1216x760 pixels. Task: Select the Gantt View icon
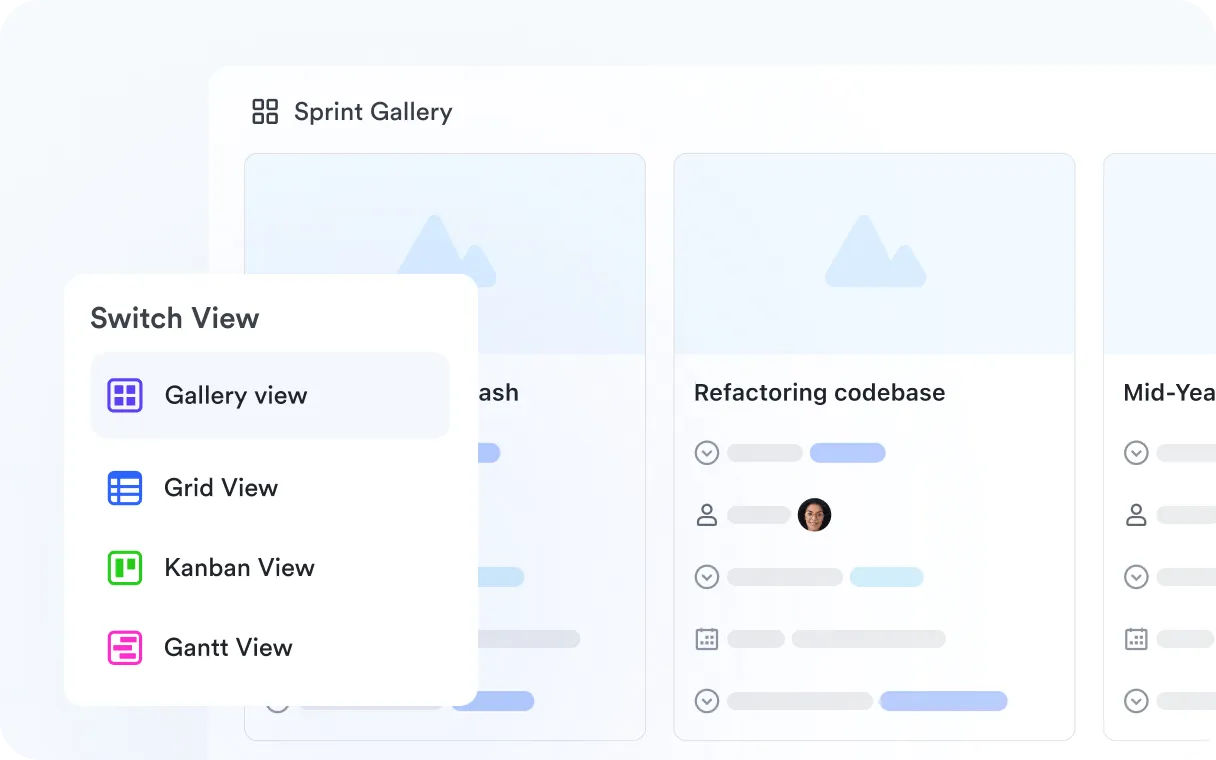[x=124, y=648]
